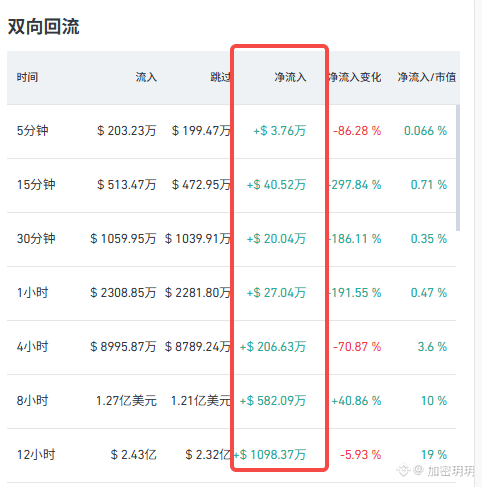This screenshot has height=487, width=482.
Task: Click the change value +40.86 %
Action: coord(356,400)
